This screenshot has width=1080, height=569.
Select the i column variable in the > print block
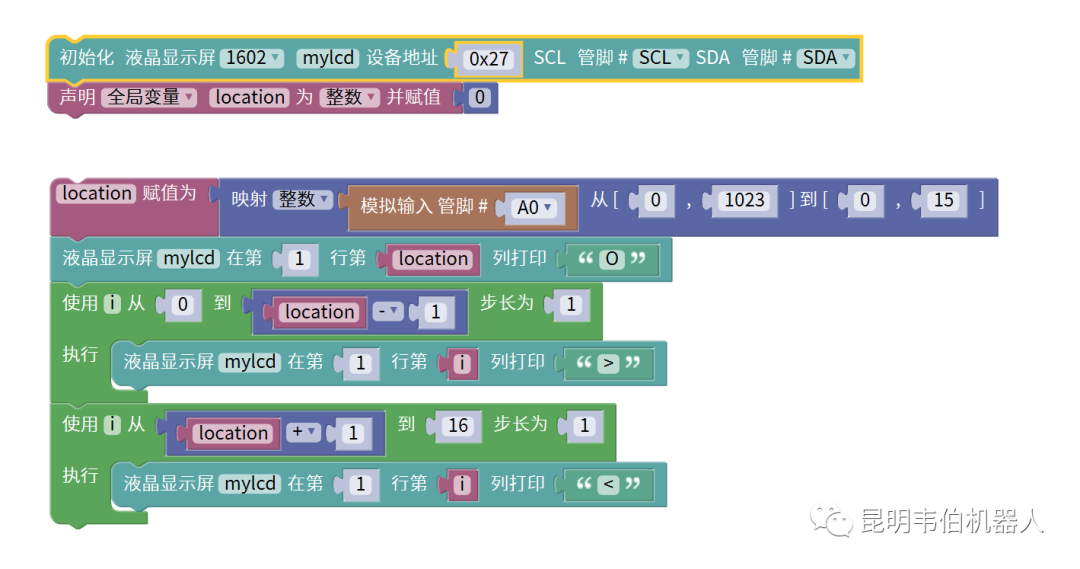[x=462, y=363]
